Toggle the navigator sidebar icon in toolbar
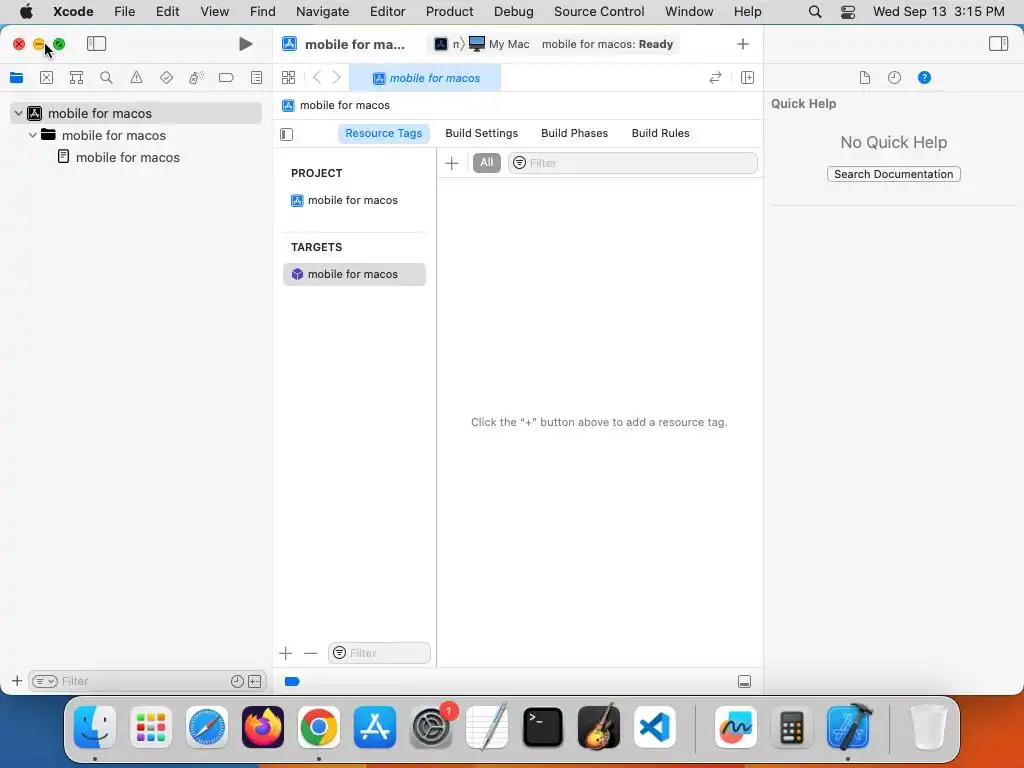Viewport: 1024px width, 768px height. pos(97,44)
